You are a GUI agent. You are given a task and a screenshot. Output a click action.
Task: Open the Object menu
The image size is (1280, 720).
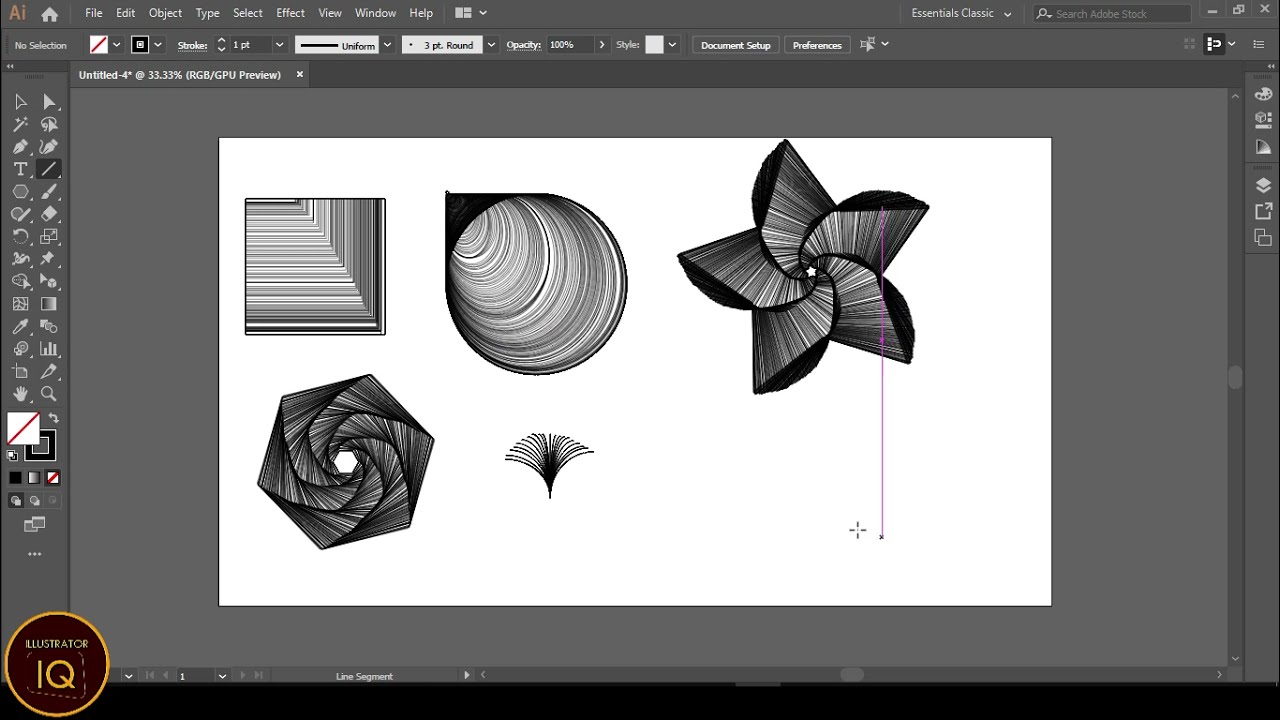[165, 13]
